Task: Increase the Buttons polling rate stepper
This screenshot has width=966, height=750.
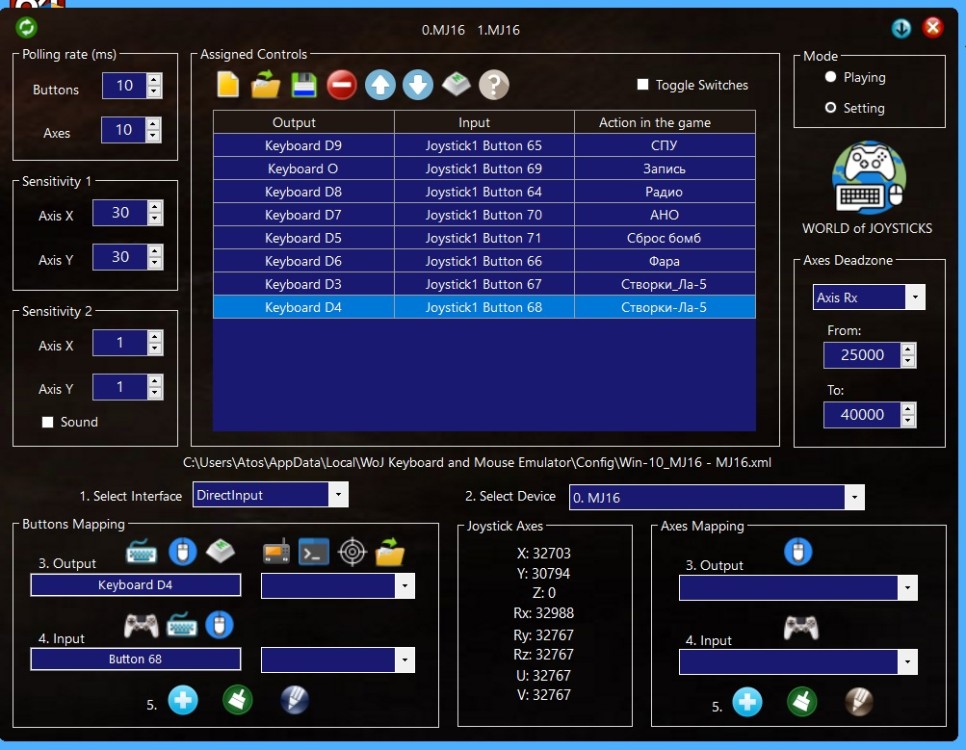Action: [x=154, y=80]
